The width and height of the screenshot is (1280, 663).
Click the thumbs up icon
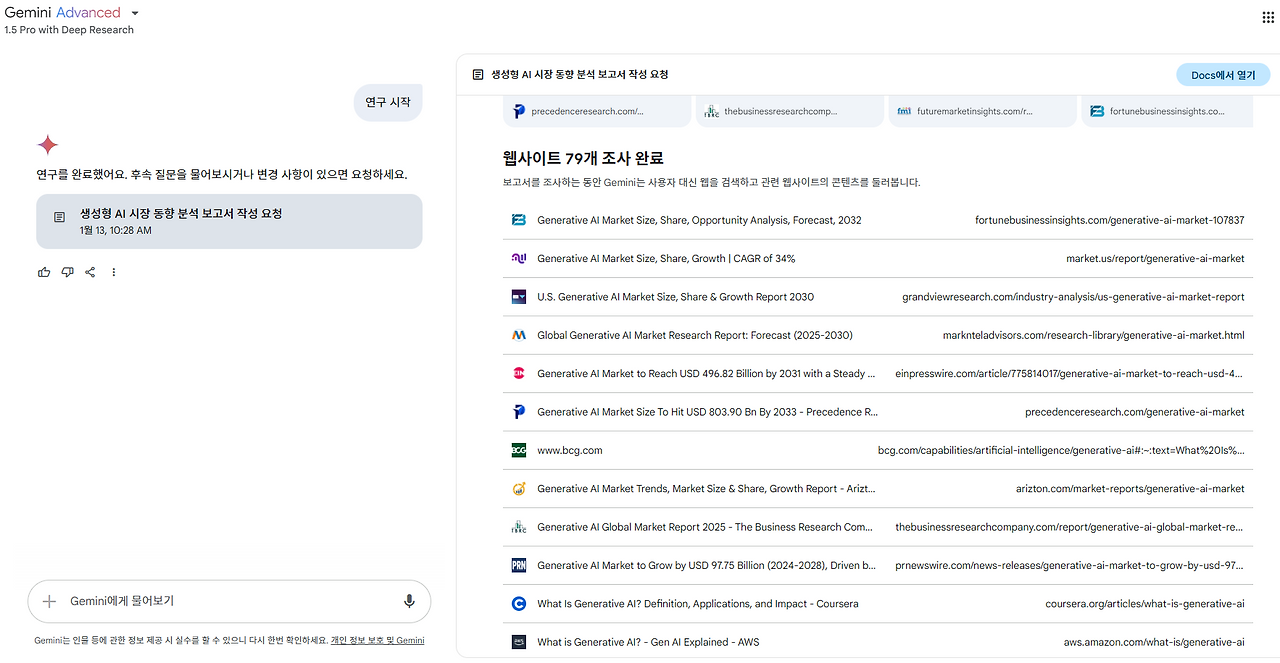tap(44, 272)
